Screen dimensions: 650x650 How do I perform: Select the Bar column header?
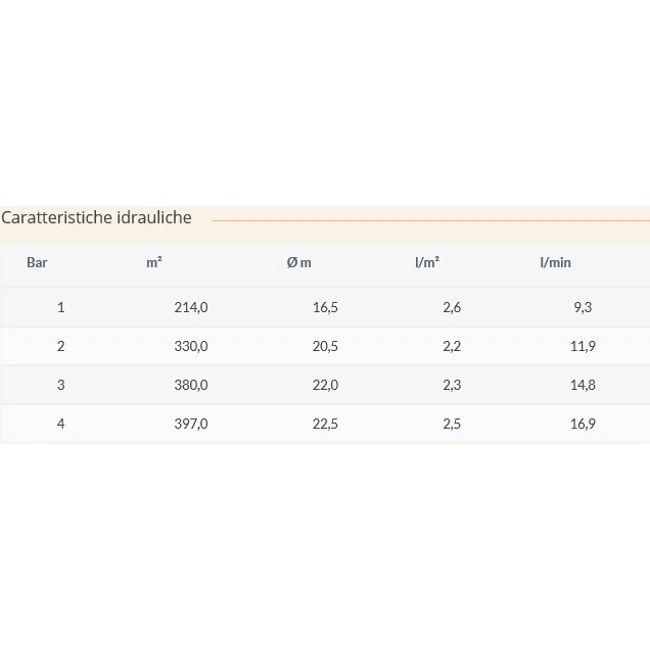pyautogui.click(x=37, y=262)
